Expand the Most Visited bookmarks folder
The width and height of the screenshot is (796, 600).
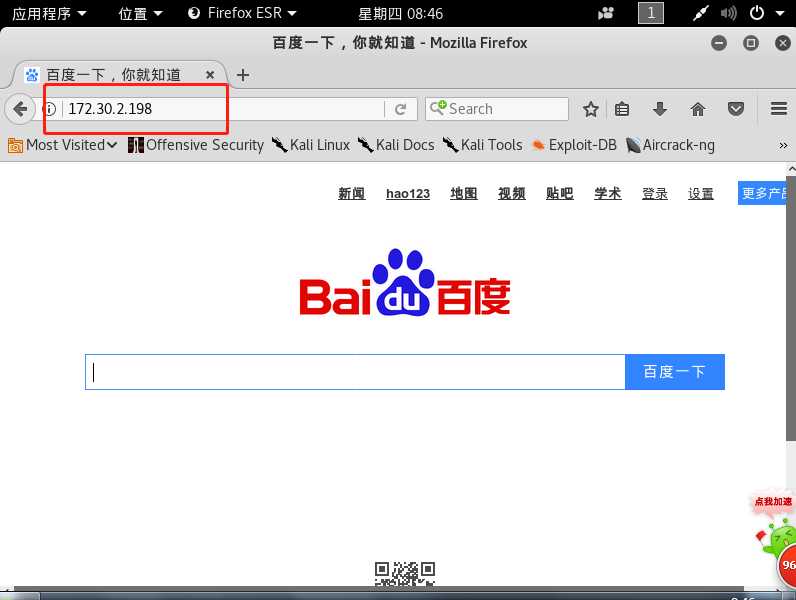pyautogui.click(x=62, y=145)
